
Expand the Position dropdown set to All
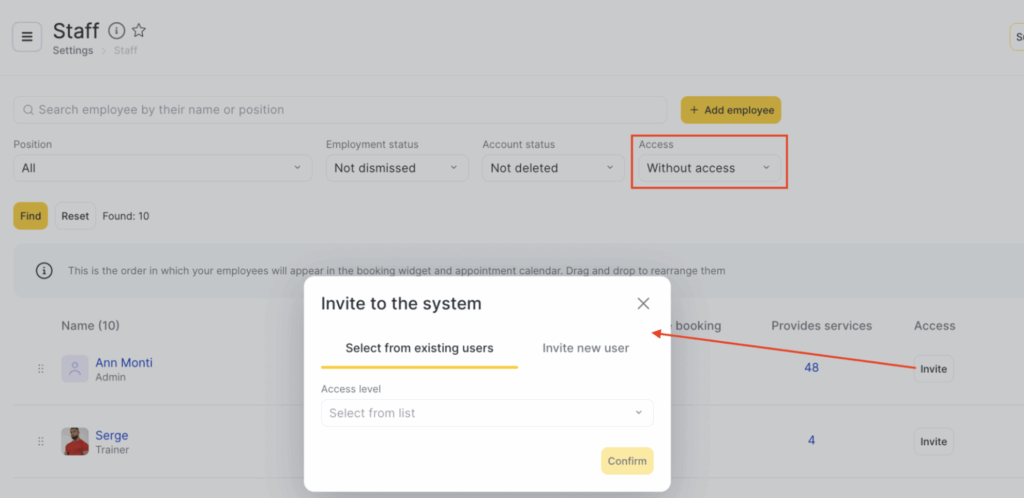[x=163, y=168]
